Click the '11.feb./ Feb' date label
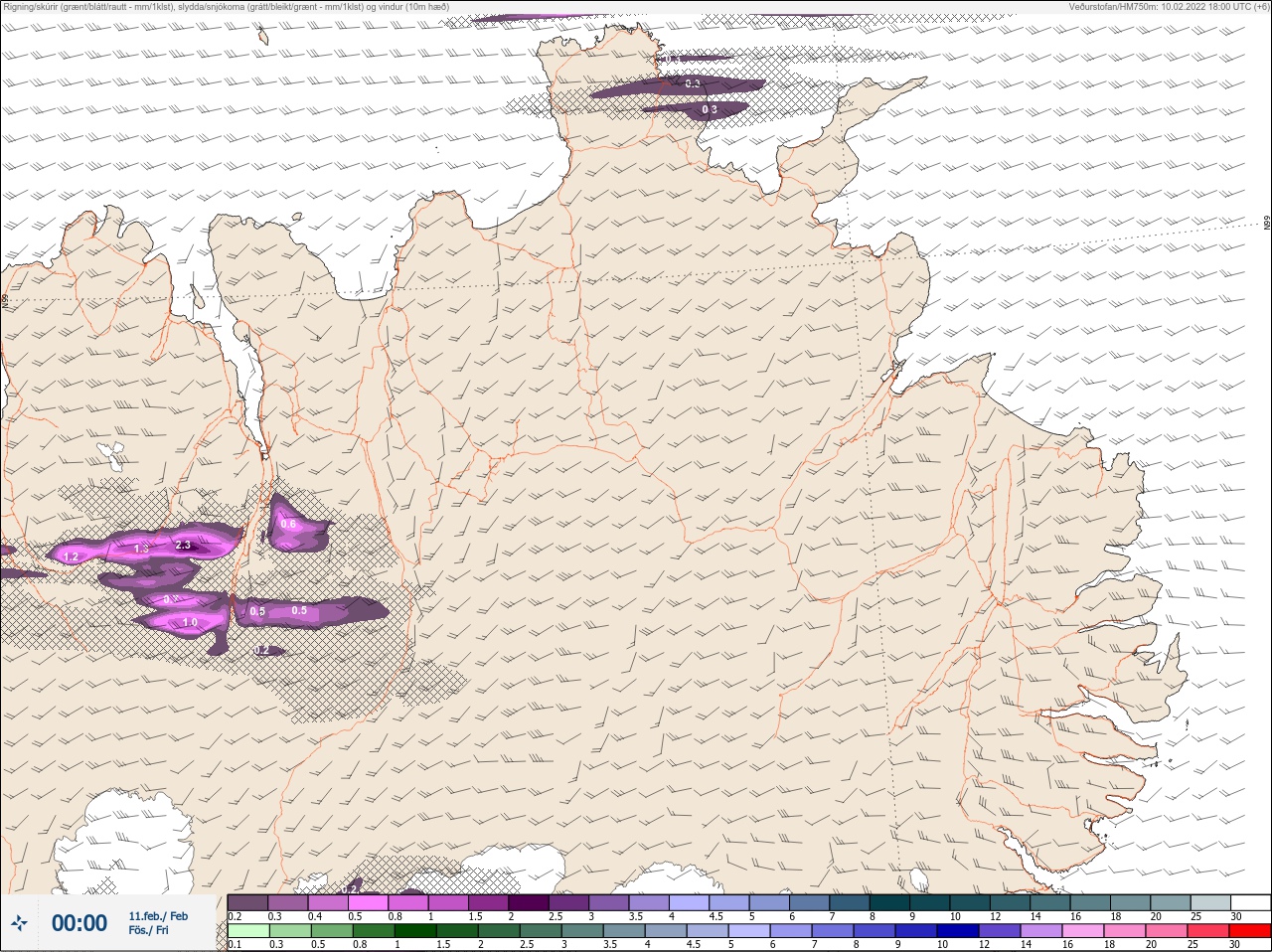This screenshot has height=952, width=1272. [158, 916]
